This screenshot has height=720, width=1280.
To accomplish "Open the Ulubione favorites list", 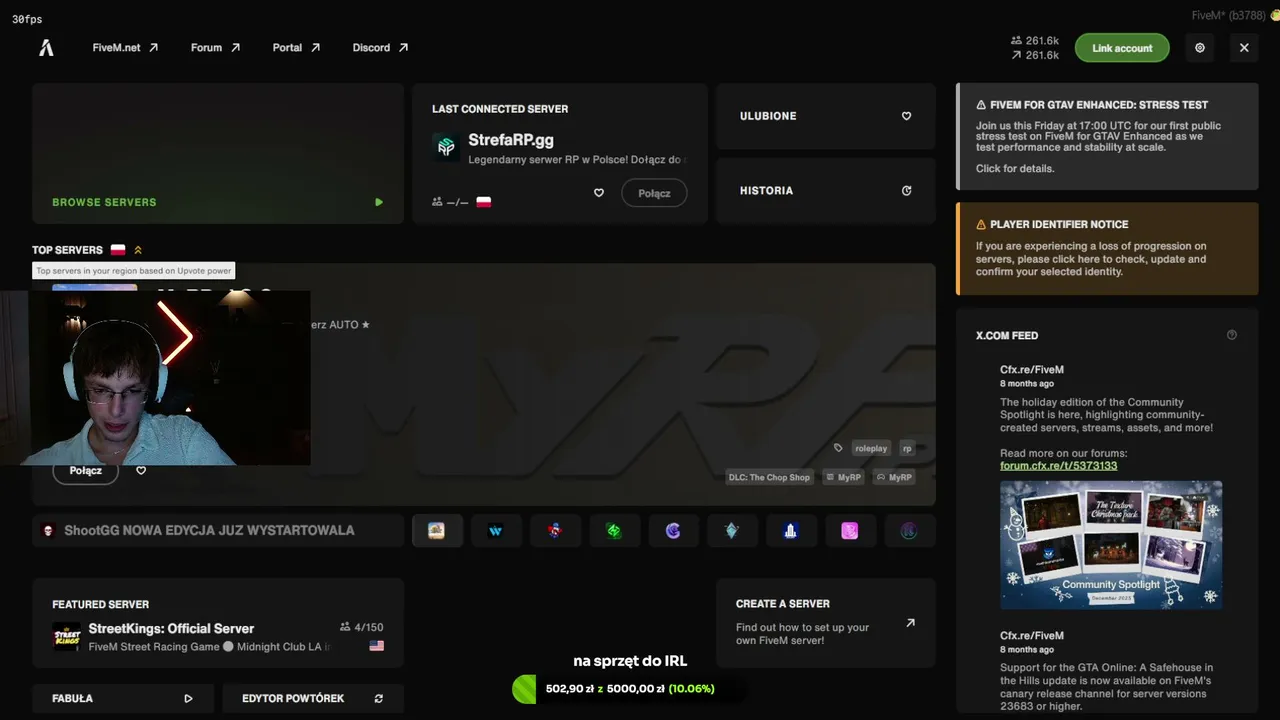I will 826,116.
